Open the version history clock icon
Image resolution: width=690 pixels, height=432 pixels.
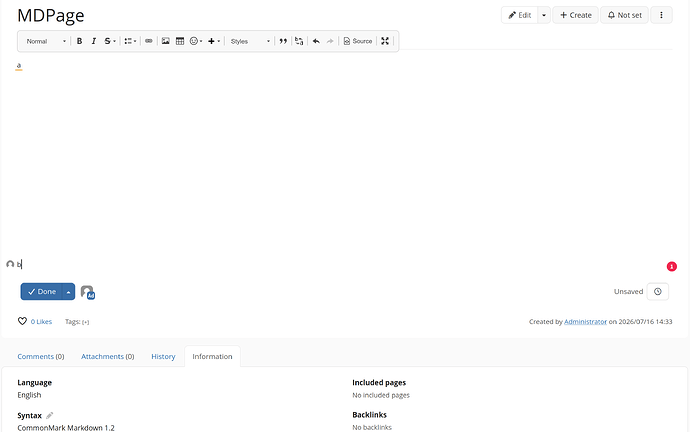[657, 292]
